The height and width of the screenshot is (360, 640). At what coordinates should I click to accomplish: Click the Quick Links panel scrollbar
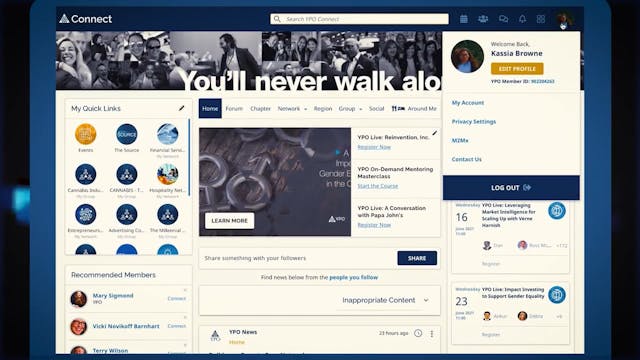pyautogui.click(x=189, y=157)
